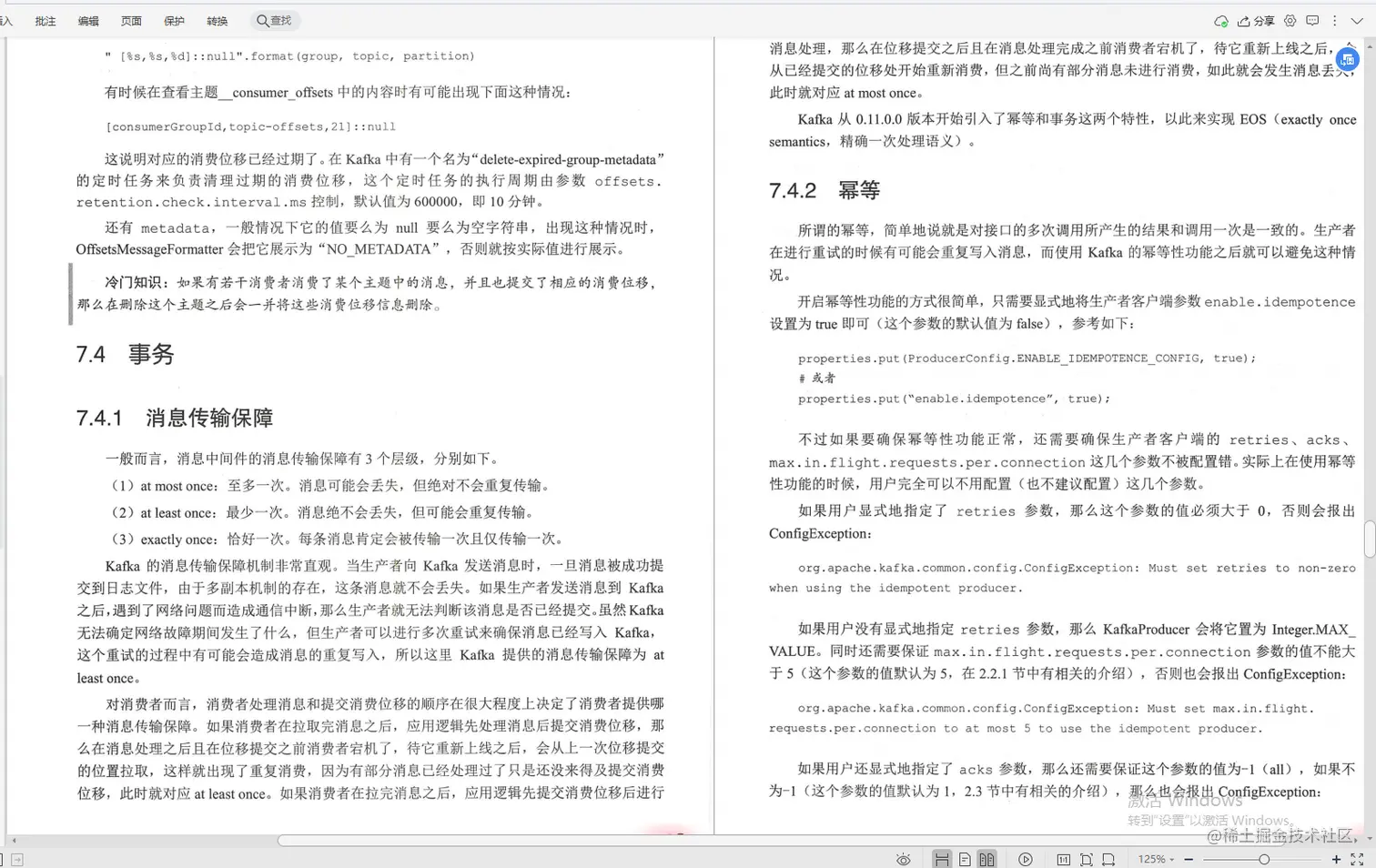This screenshot has width=1376, height=868.
Task: Click the cloud sync status icon
Action: [1220, 20]
